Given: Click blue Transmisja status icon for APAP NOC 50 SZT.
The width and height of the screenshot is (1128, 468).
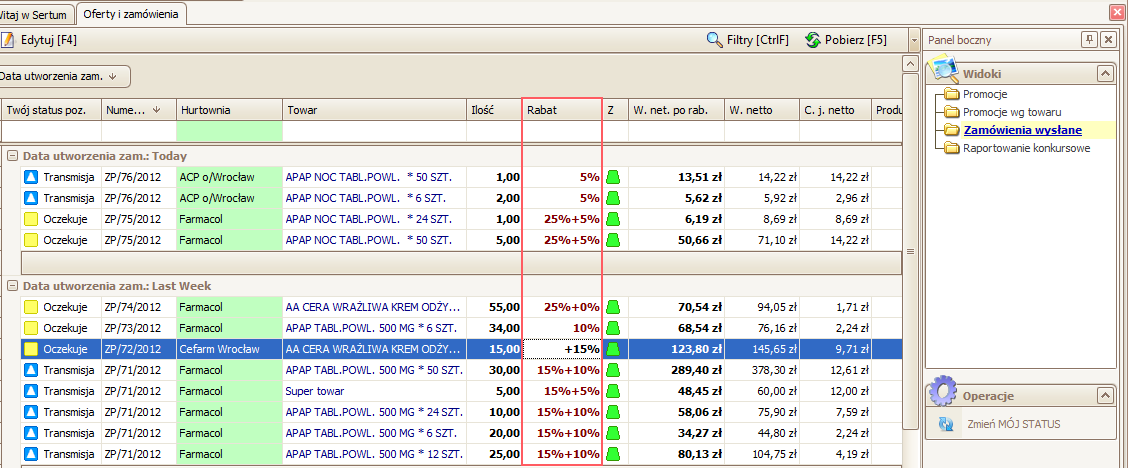Looking at the screenshot, I should [31, 177].
